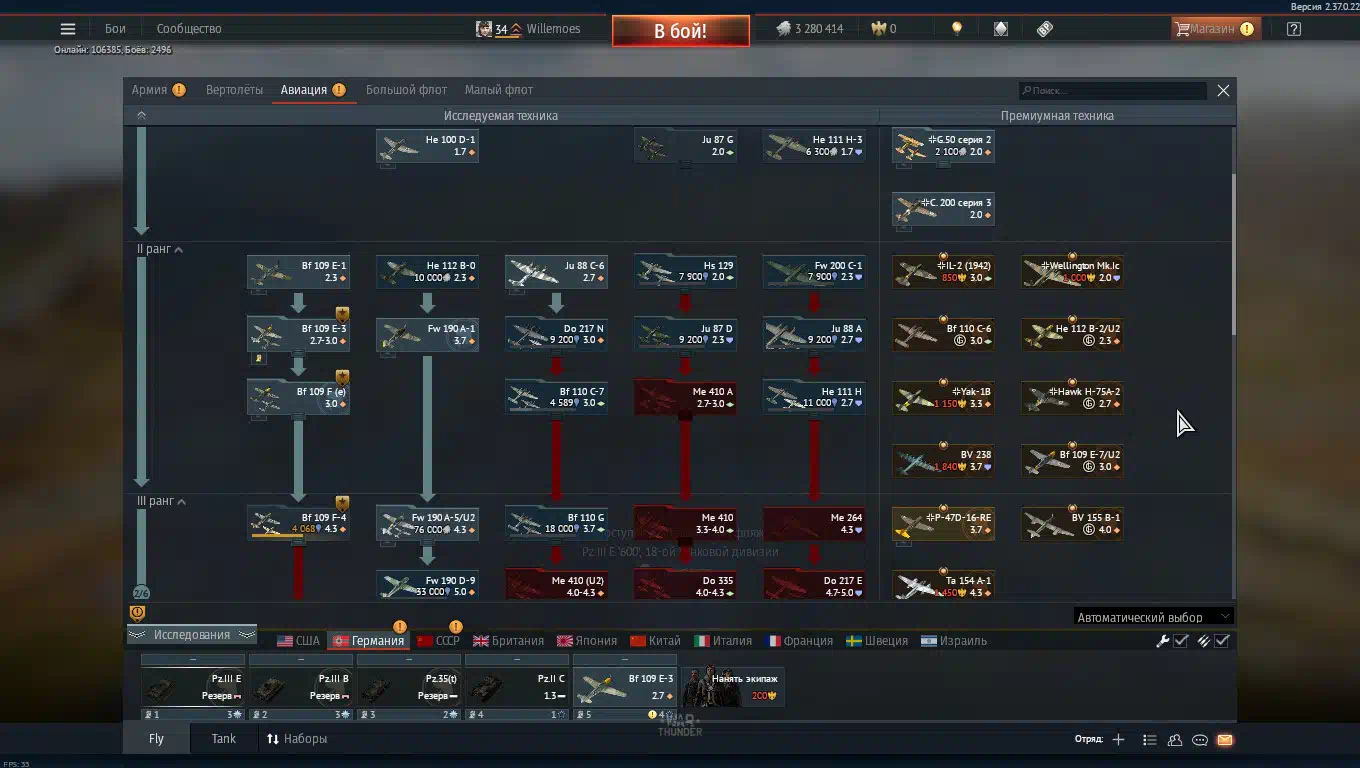Screen dimensions: 1360x768
Task: Select the Ju 87 G aircraft
Action: tap(685, 146)
